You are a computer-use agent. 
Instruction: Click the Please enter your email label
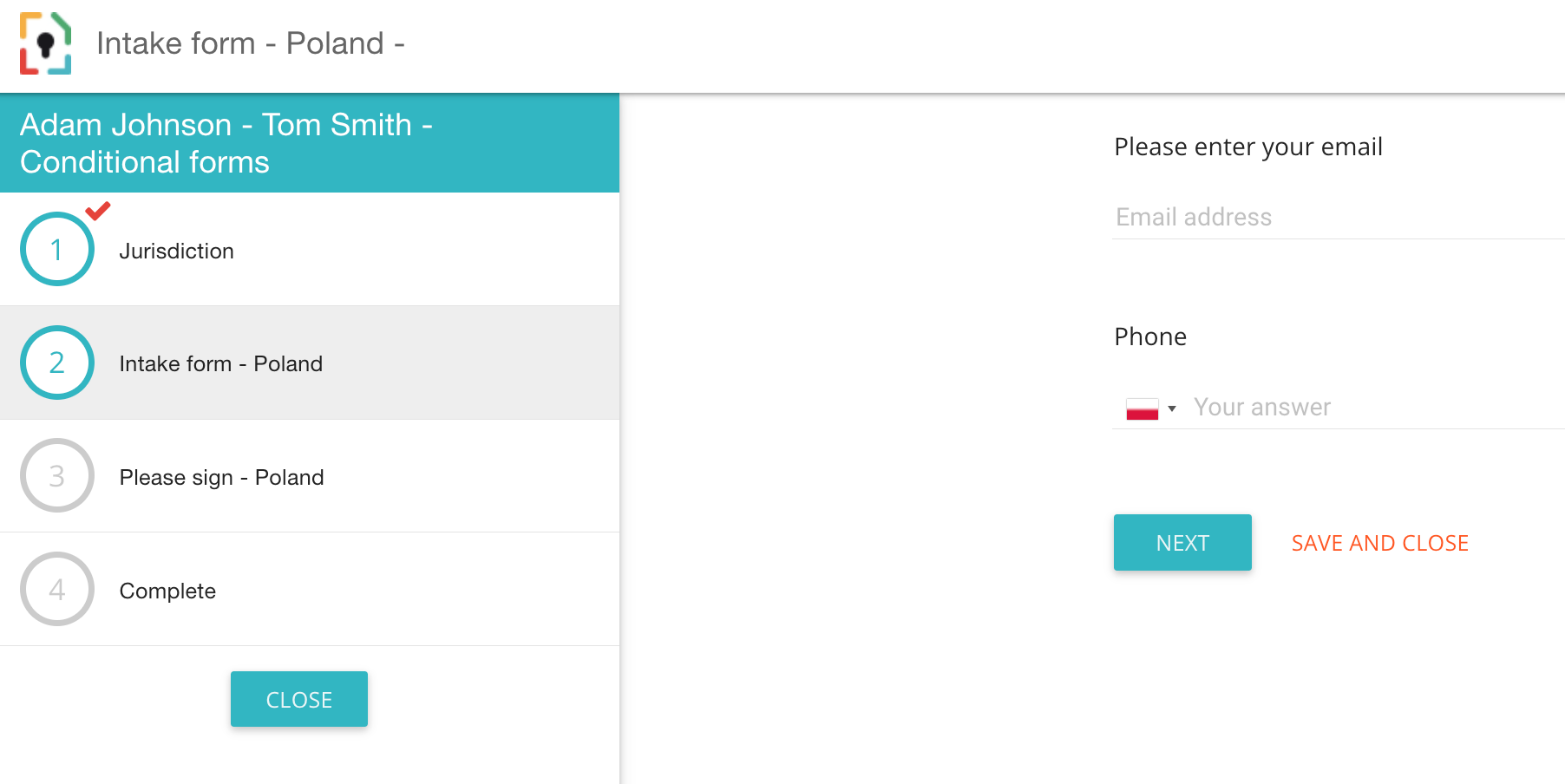click(x=1247, y=147)
